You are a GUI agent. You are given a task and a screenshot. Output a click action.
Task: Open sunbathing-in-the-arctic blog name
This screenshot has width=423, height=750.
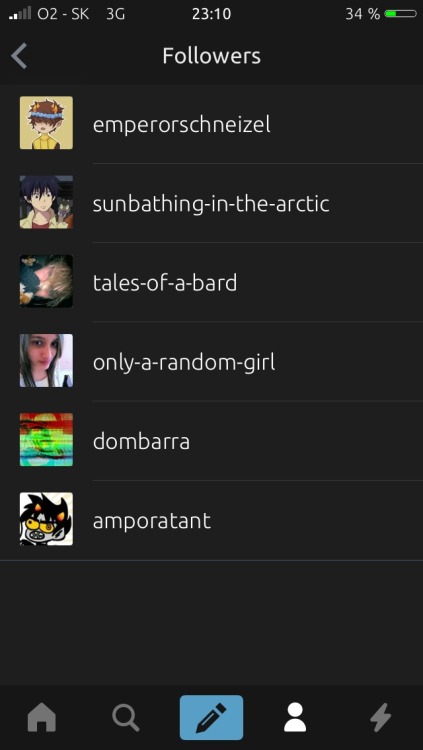211,204
